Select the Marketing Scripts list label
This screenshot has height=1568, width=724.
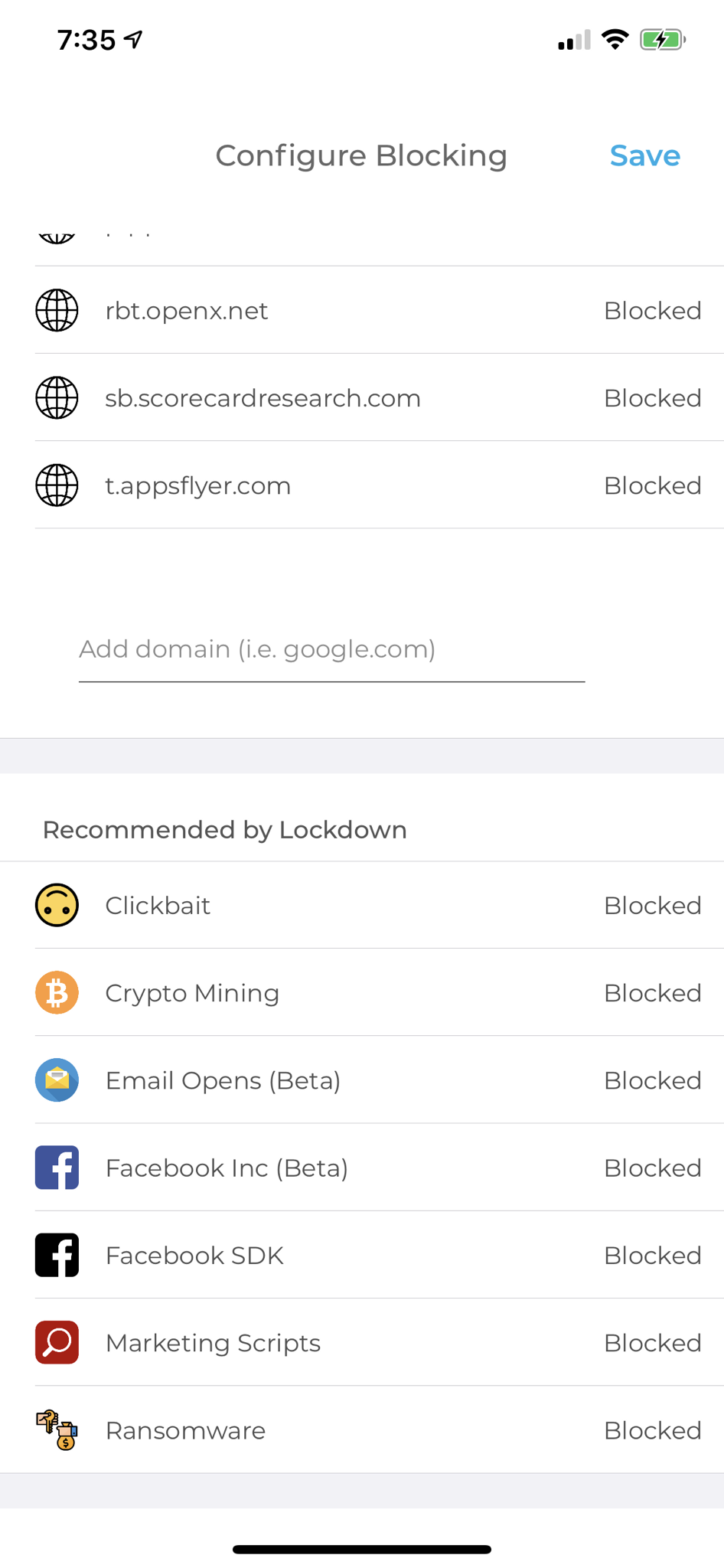[213, 1342]
